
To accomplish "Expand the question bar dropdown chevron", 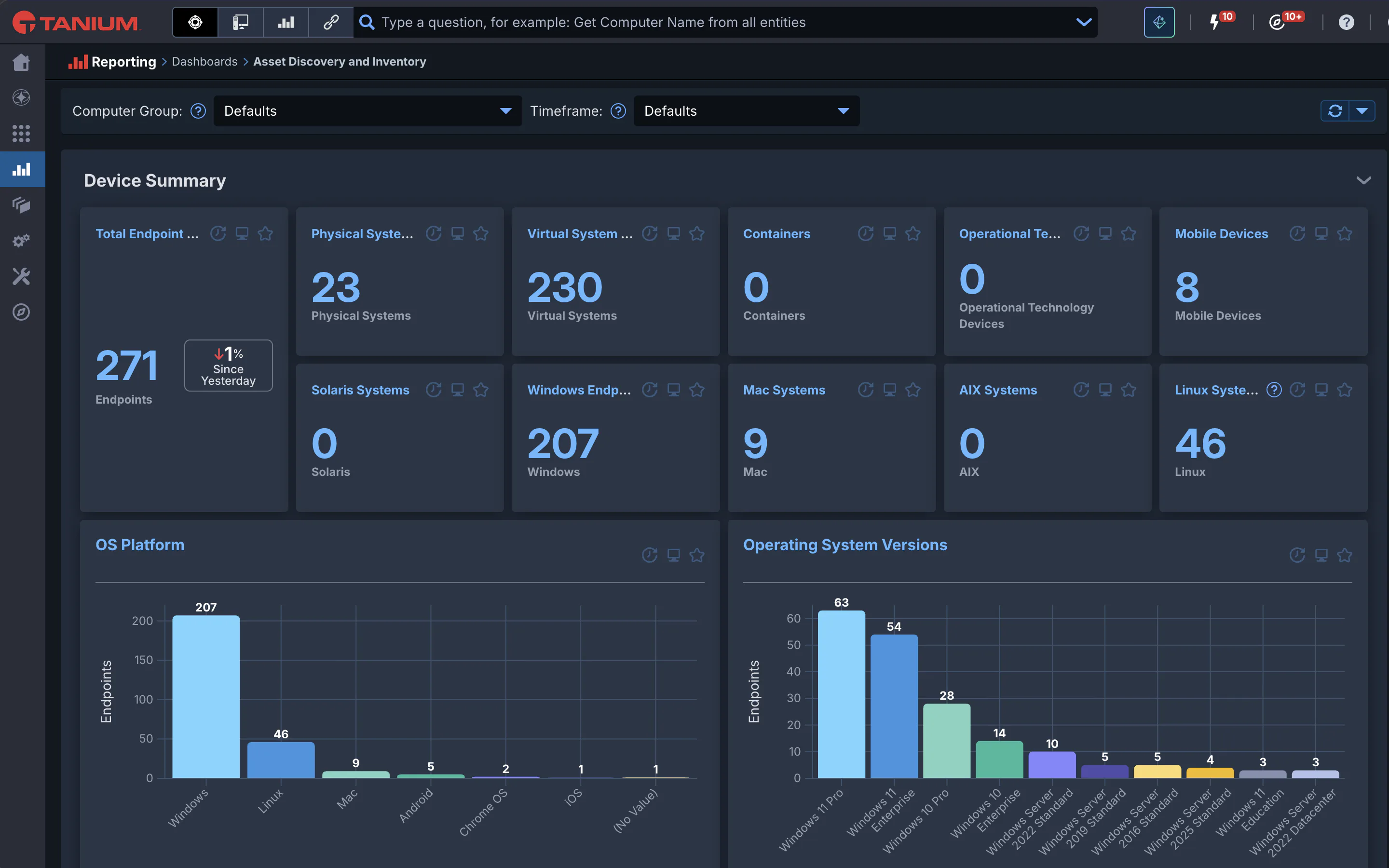I will click(x=1084, y=22).
